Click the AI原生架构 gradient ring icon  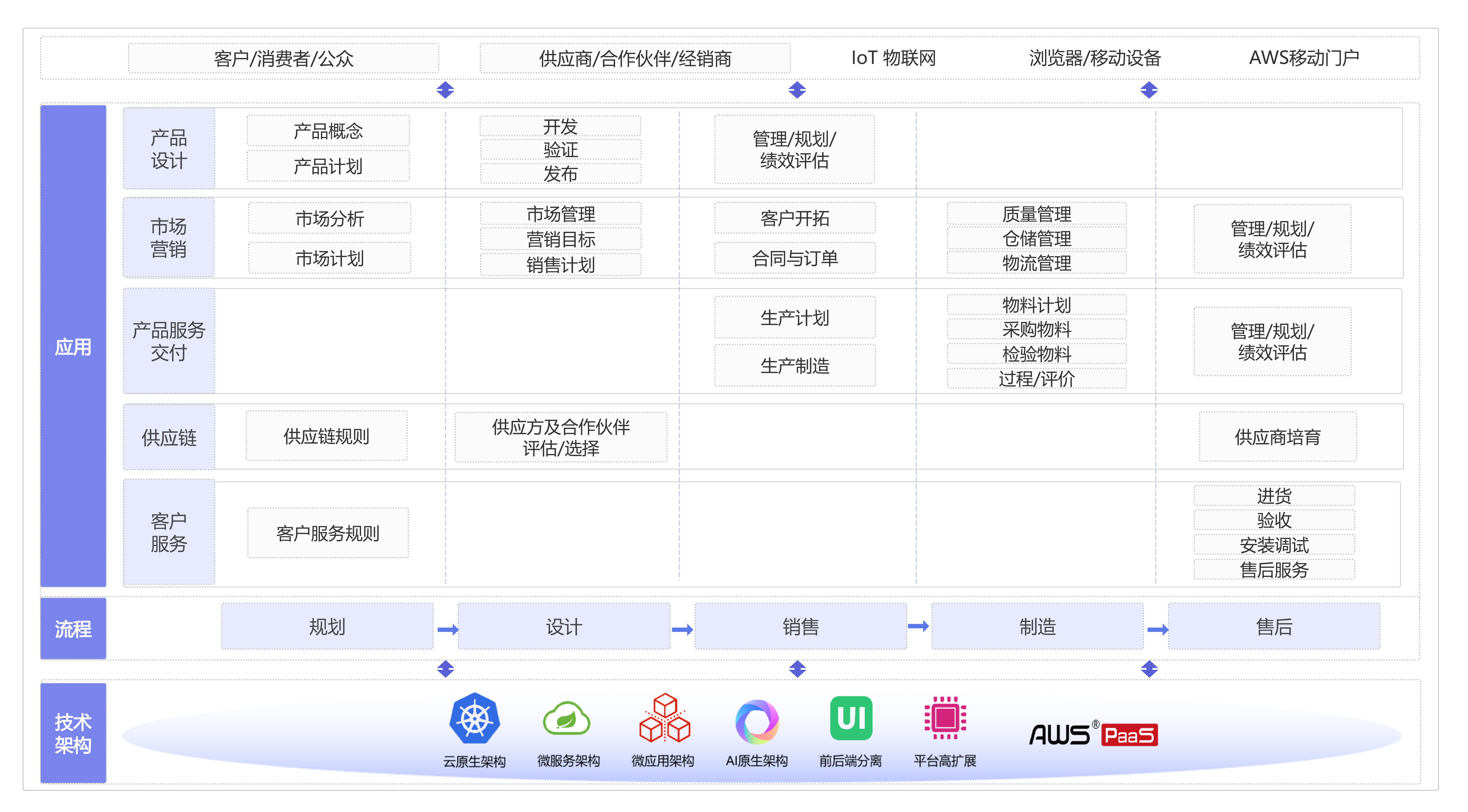pyautogui.click(x=757, y=721)
